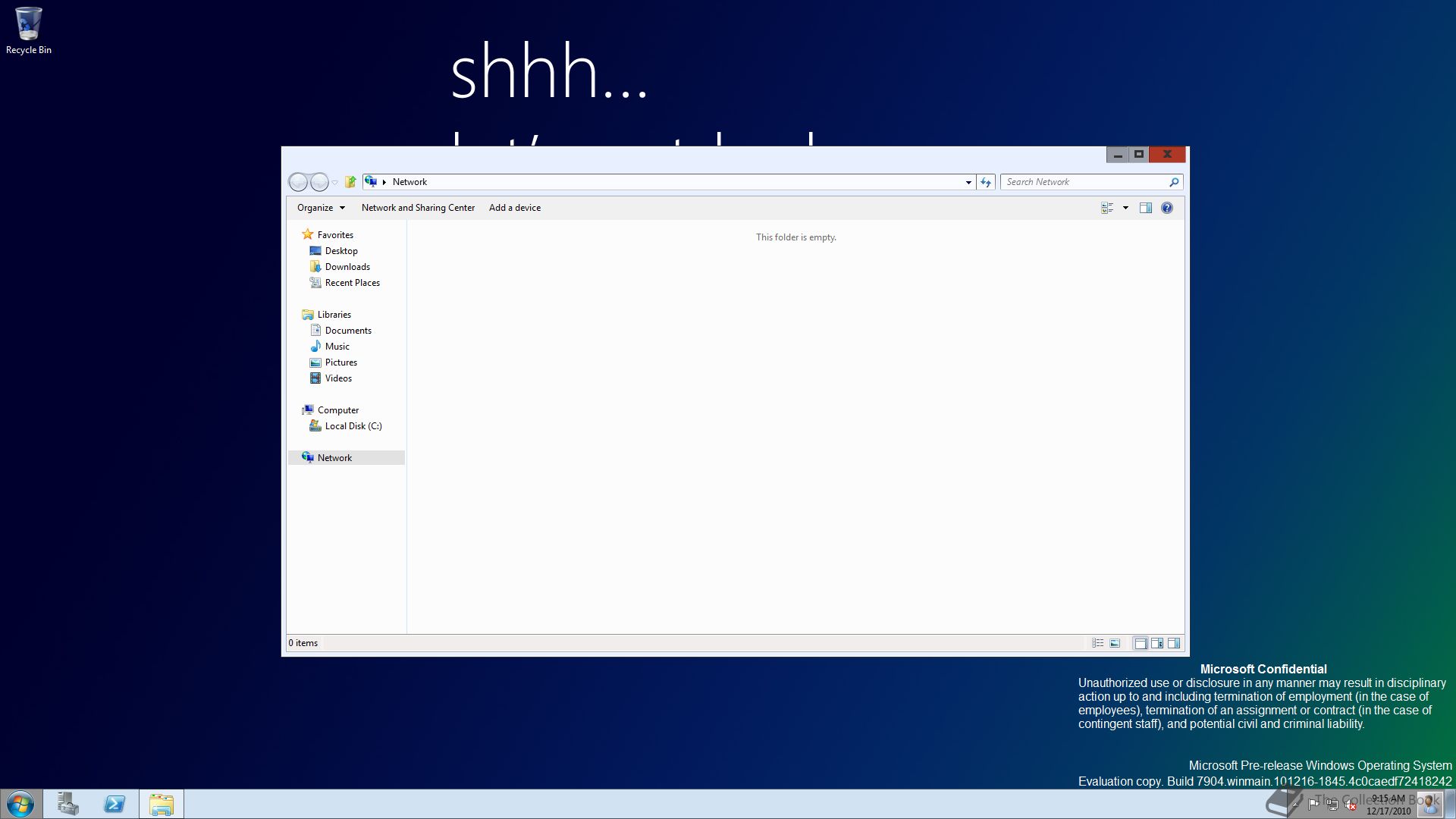Expand the breadcrumb arrow before Network

pyautogui.click(x=384, y=182)
